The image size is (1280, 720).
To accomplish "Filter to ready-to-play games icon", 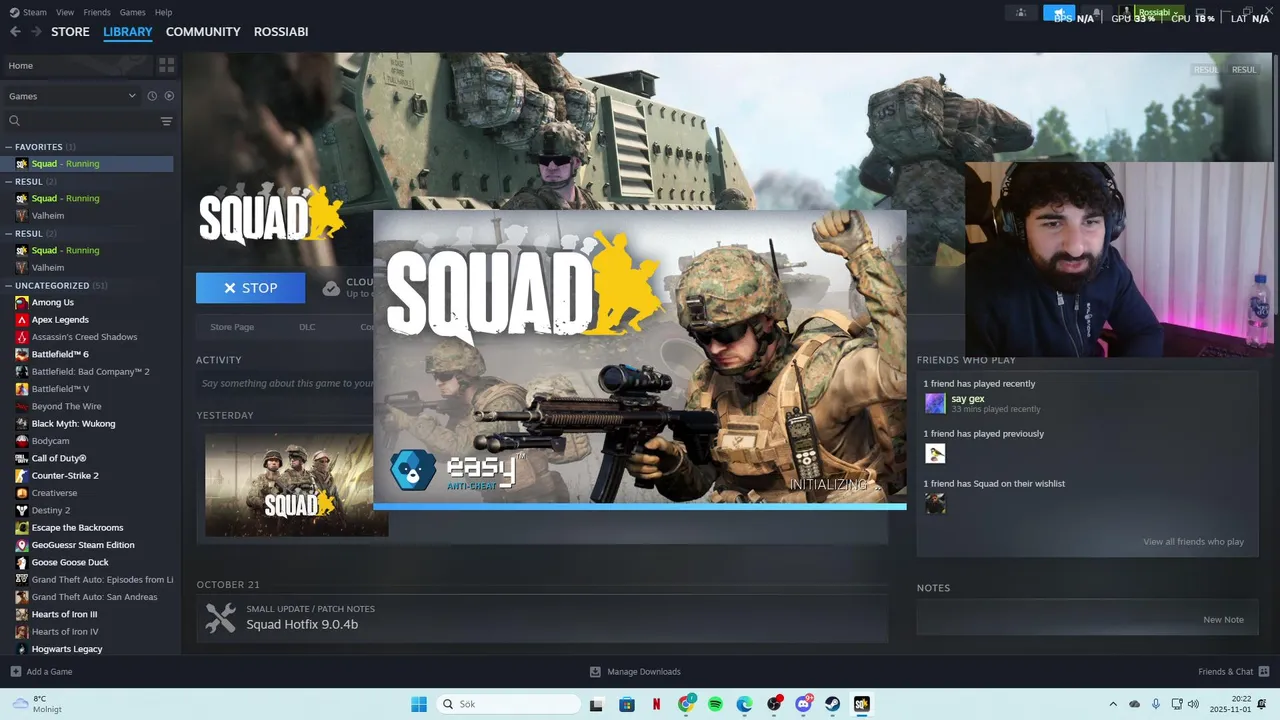I will point(169,96).
